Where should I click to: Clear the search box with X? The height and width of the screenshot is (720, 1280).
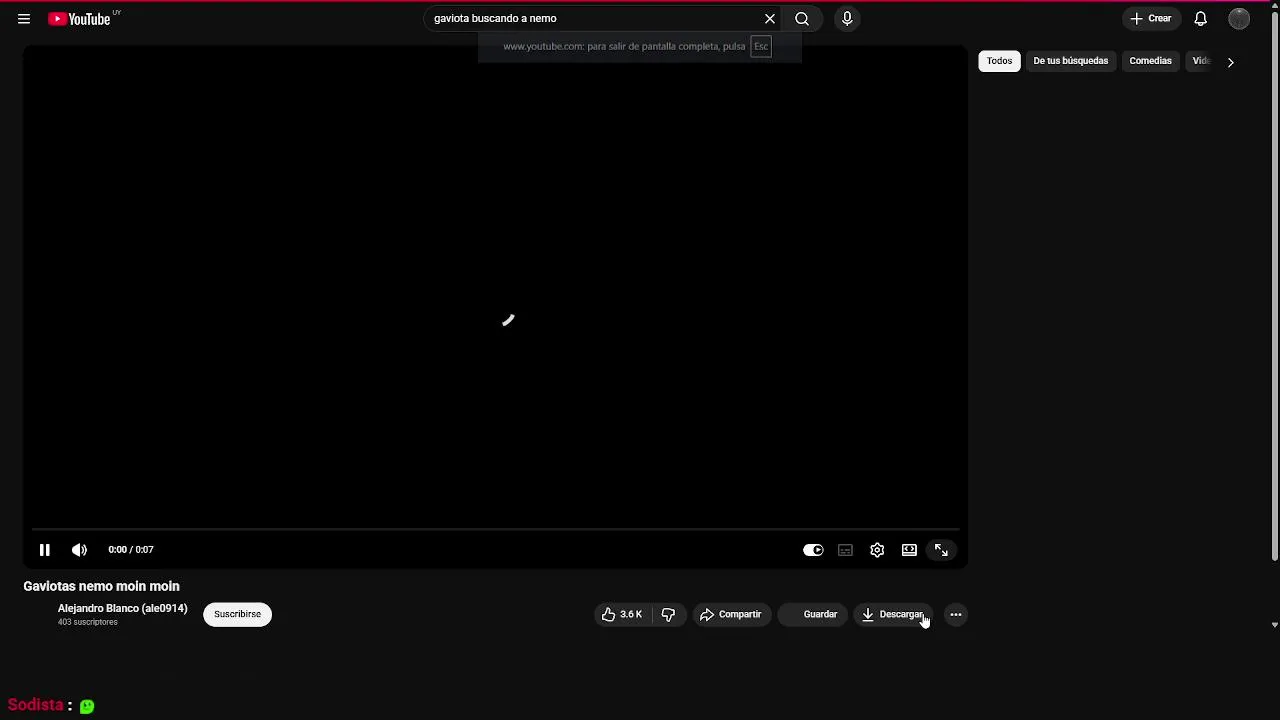pyautogui.click(x=770, y=19)
